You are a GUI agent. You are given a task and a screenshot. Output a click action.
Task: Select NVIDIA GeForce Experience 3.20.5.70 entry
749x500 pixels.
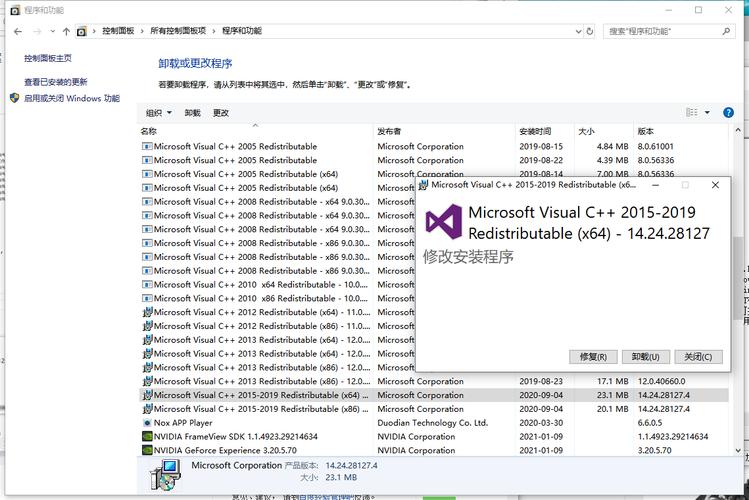(x=434, y=450)
